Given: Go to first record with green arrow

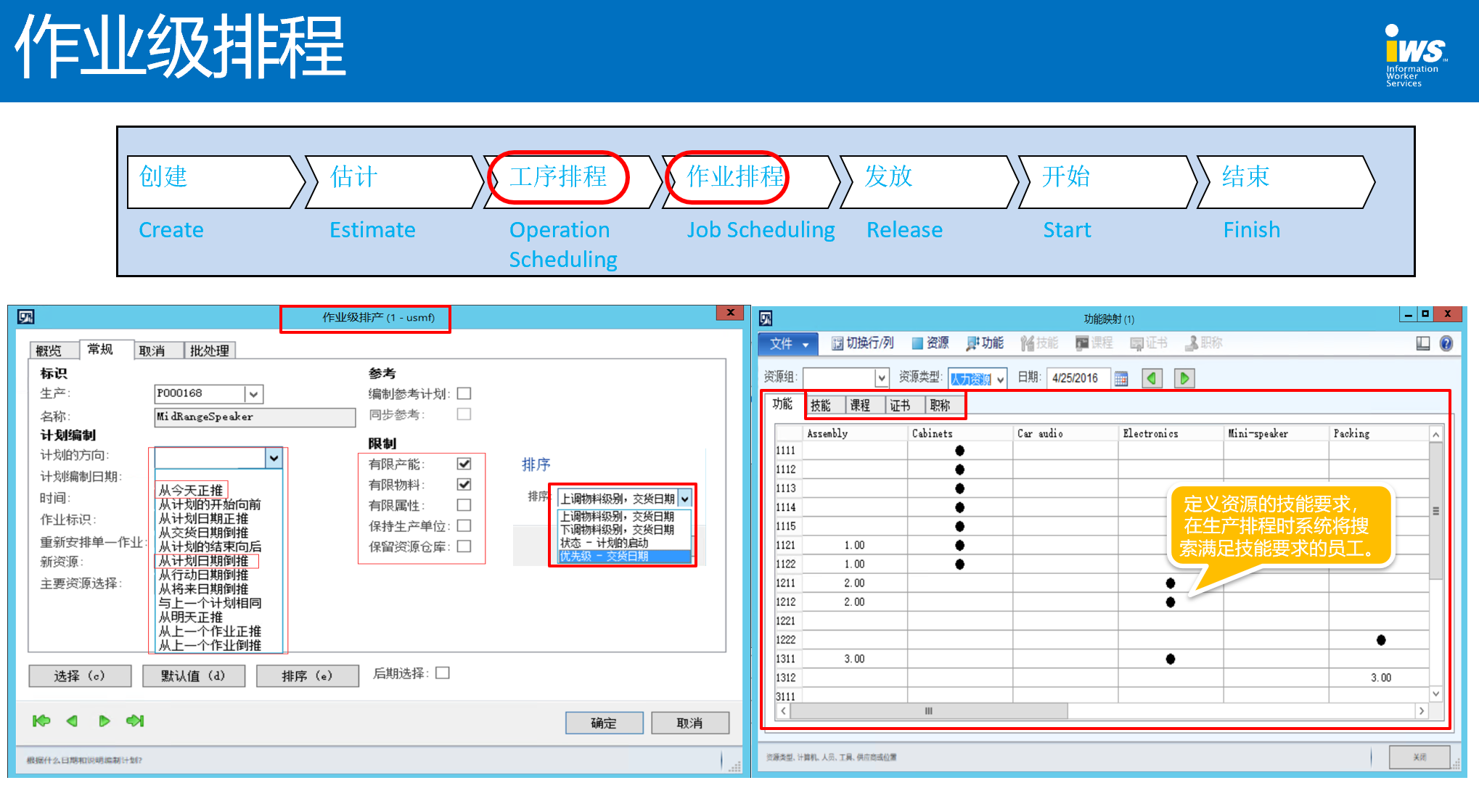Looking at the screenshot, I should pyautogui.click(x=41, y=721).
